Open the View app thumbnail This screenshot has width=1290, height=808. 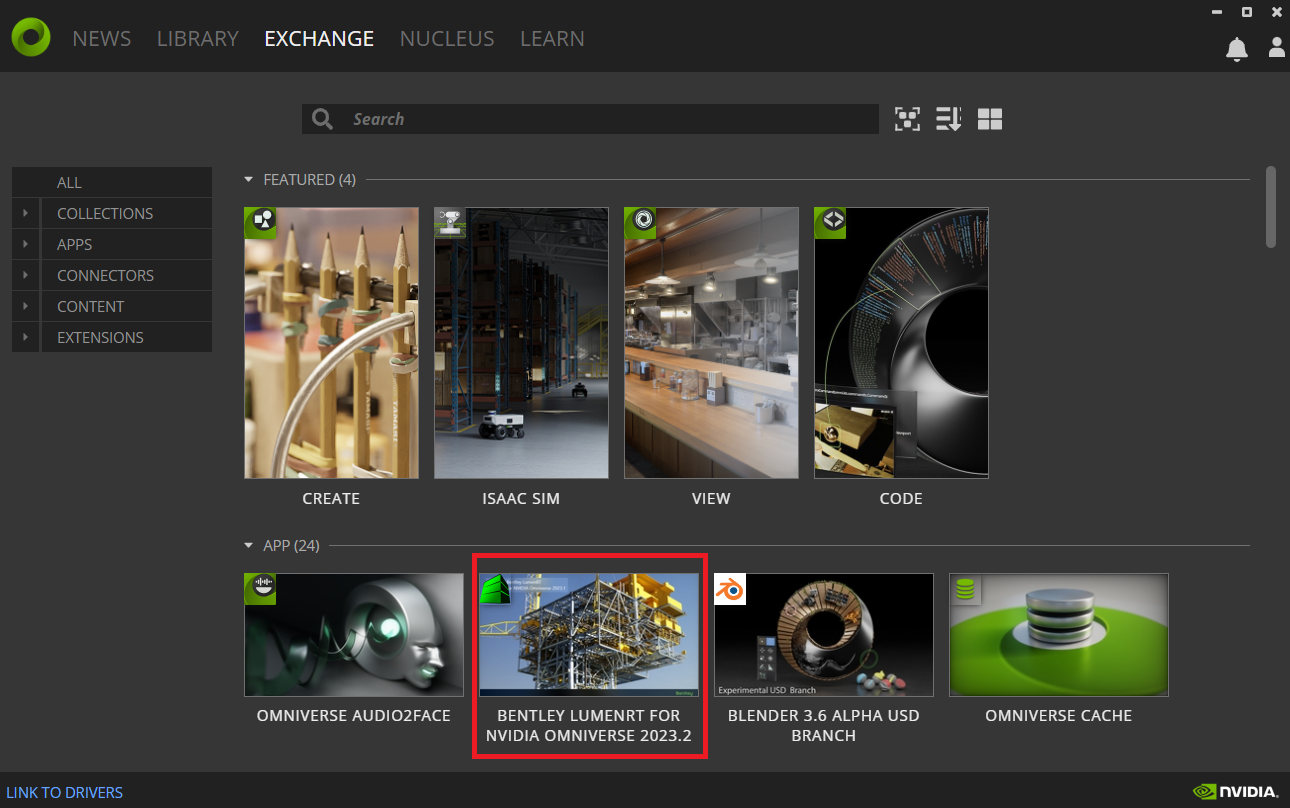pyautogui.click(x=711, y=343)
